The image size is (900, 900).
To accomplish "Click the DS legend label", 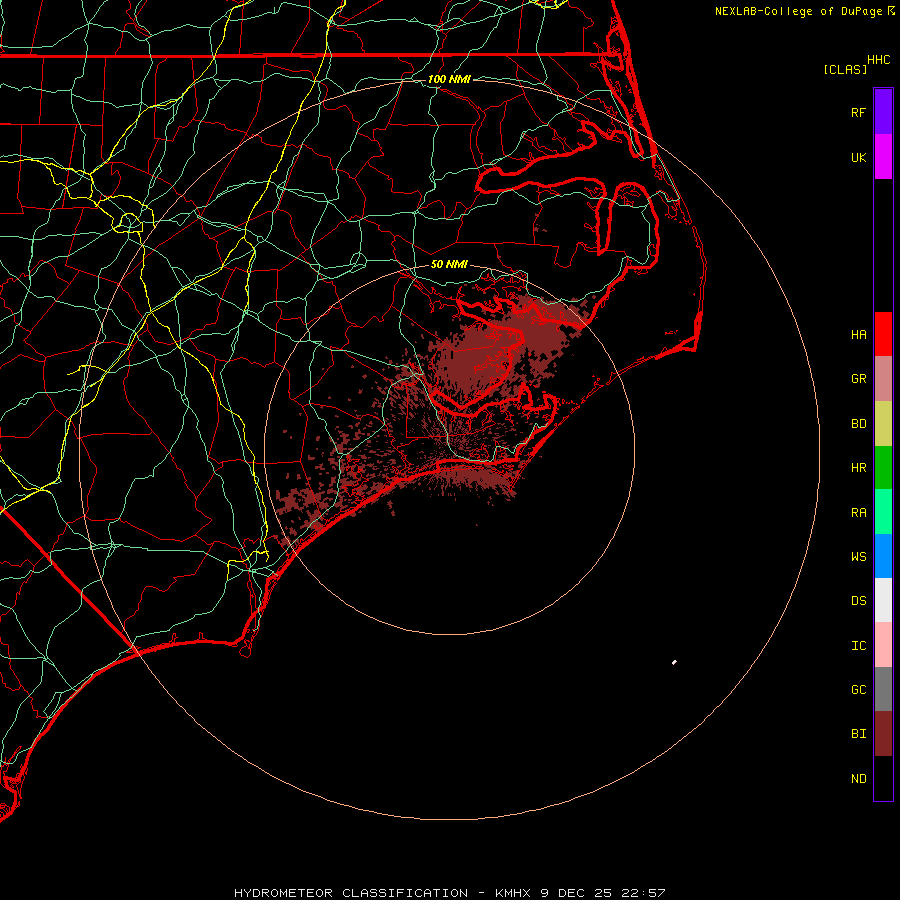I will click(x=858, y=601).
